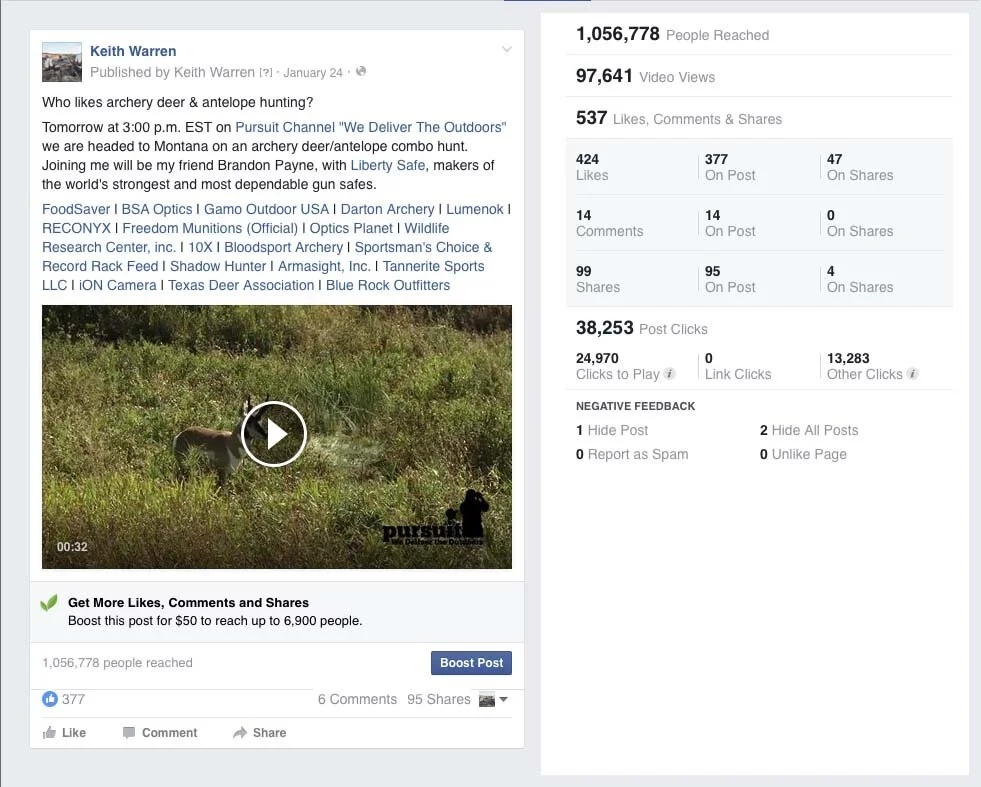Image resolution: width=981 pixels, height=787 pixels.
Task: Click the public globe privacy icon
Action: [x=361, y=72]
